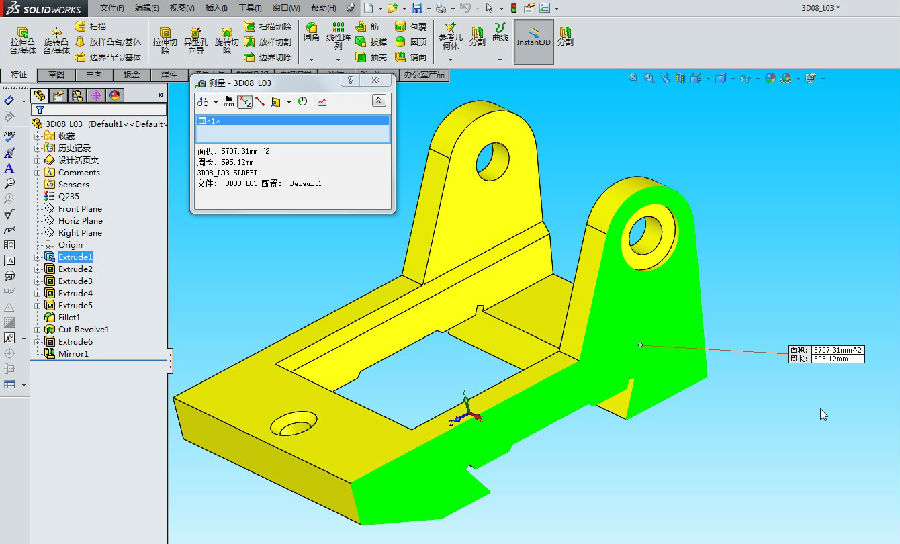Click the Zoom to Fit view icon

[x=634, y=77]
